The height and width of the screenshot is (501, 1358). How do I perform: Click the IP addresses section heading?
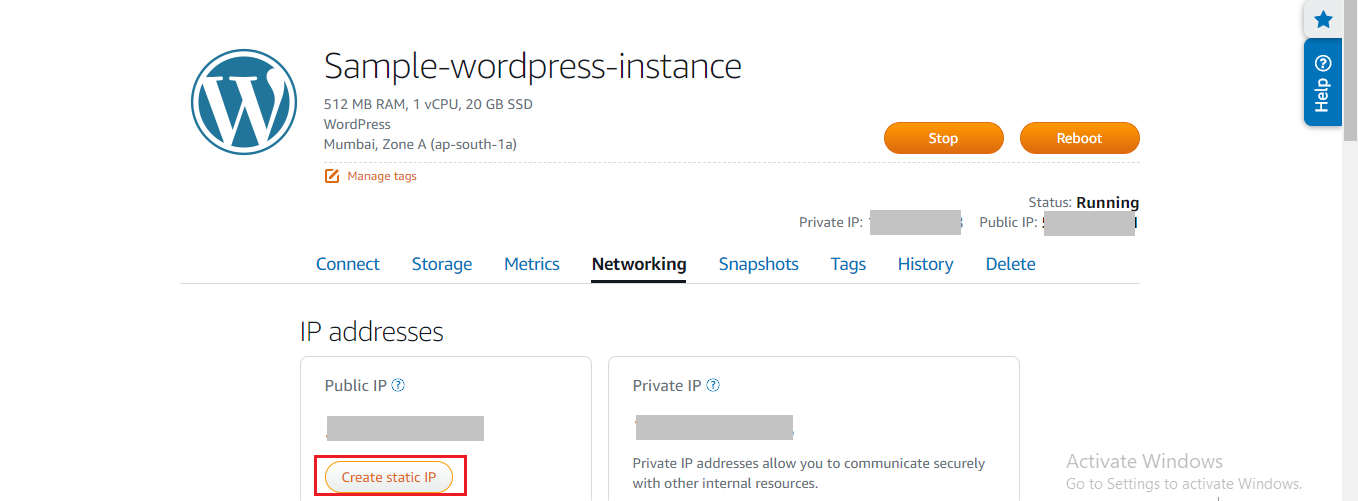[x=371, y=331]
